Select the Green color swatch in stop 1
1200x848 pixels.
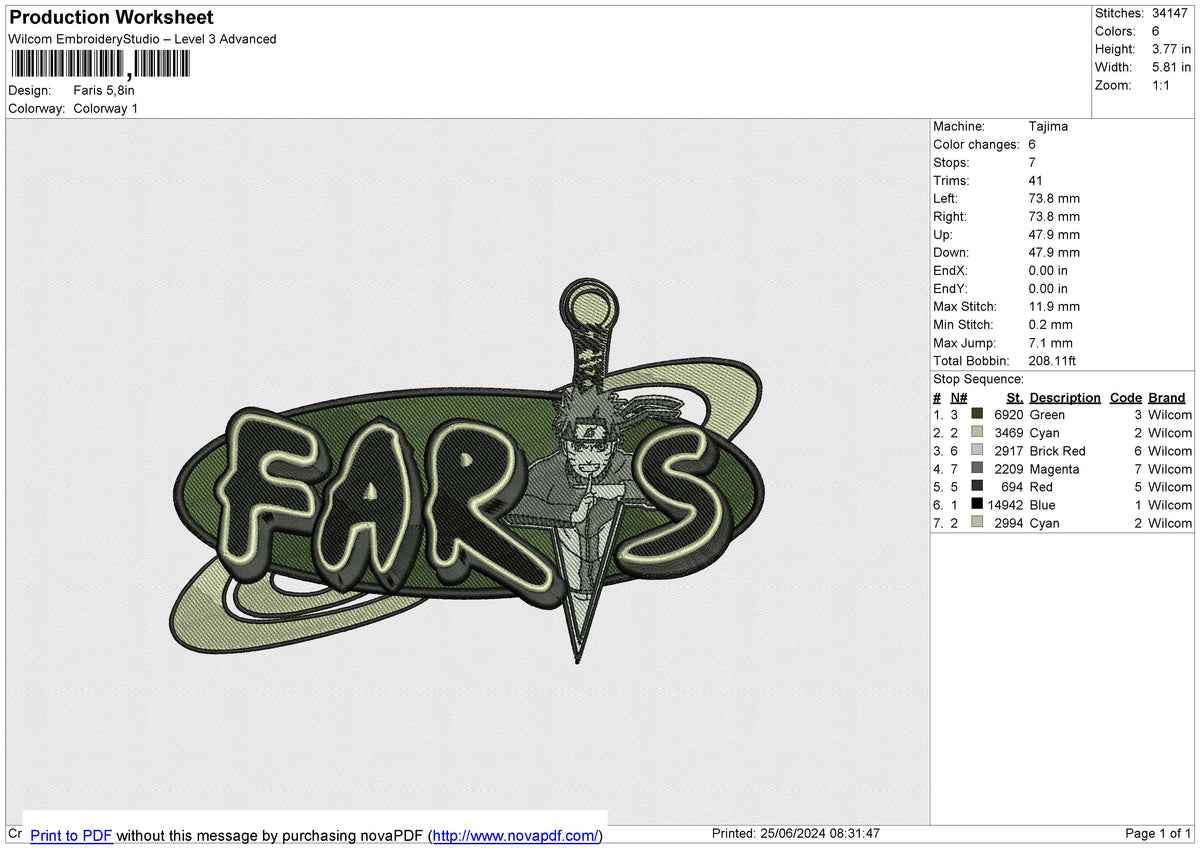coord(977,414)
